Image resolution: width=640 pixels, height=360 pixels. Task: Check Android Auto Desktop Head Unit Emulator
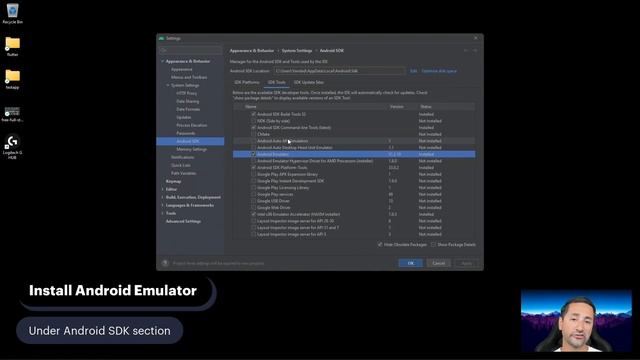pos(253,147)
